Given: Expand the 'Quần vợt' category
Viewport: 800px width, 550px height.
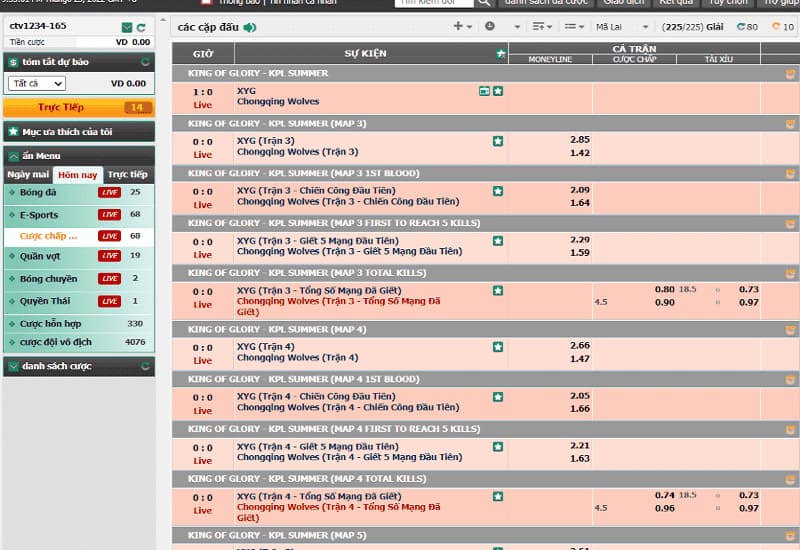Looking at the screenshot, I should [x=40, y=256].
